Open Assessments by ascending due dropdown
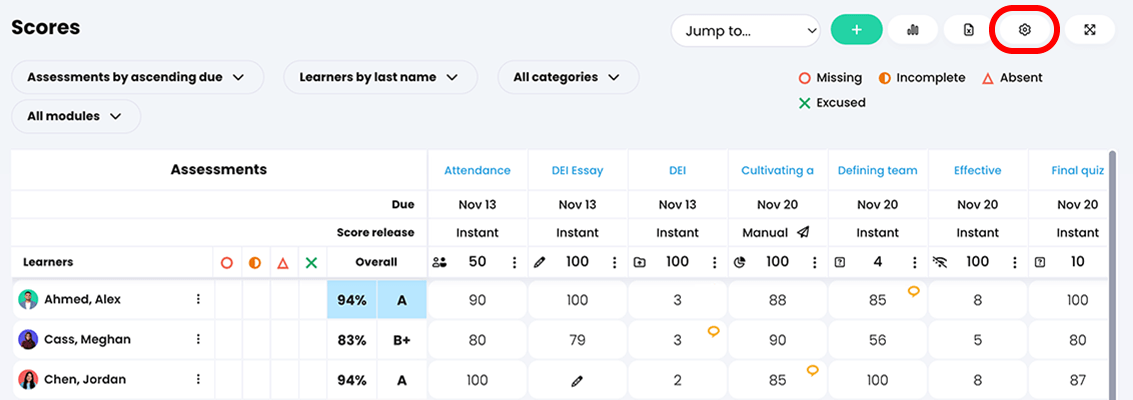This screenshot has height=400, width=1133. (x=137, y=77)
